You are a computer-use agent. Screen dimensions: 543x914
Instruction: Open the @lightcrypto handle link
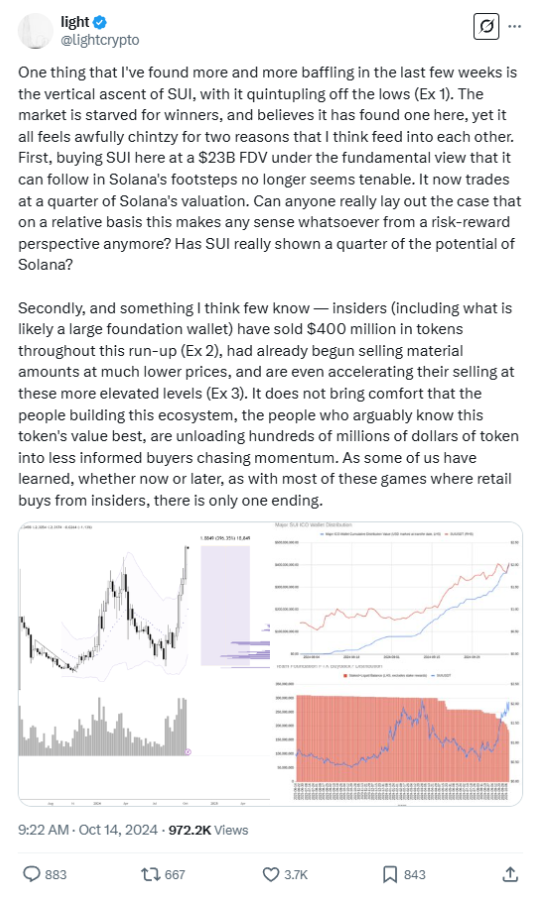pos(100,40)
